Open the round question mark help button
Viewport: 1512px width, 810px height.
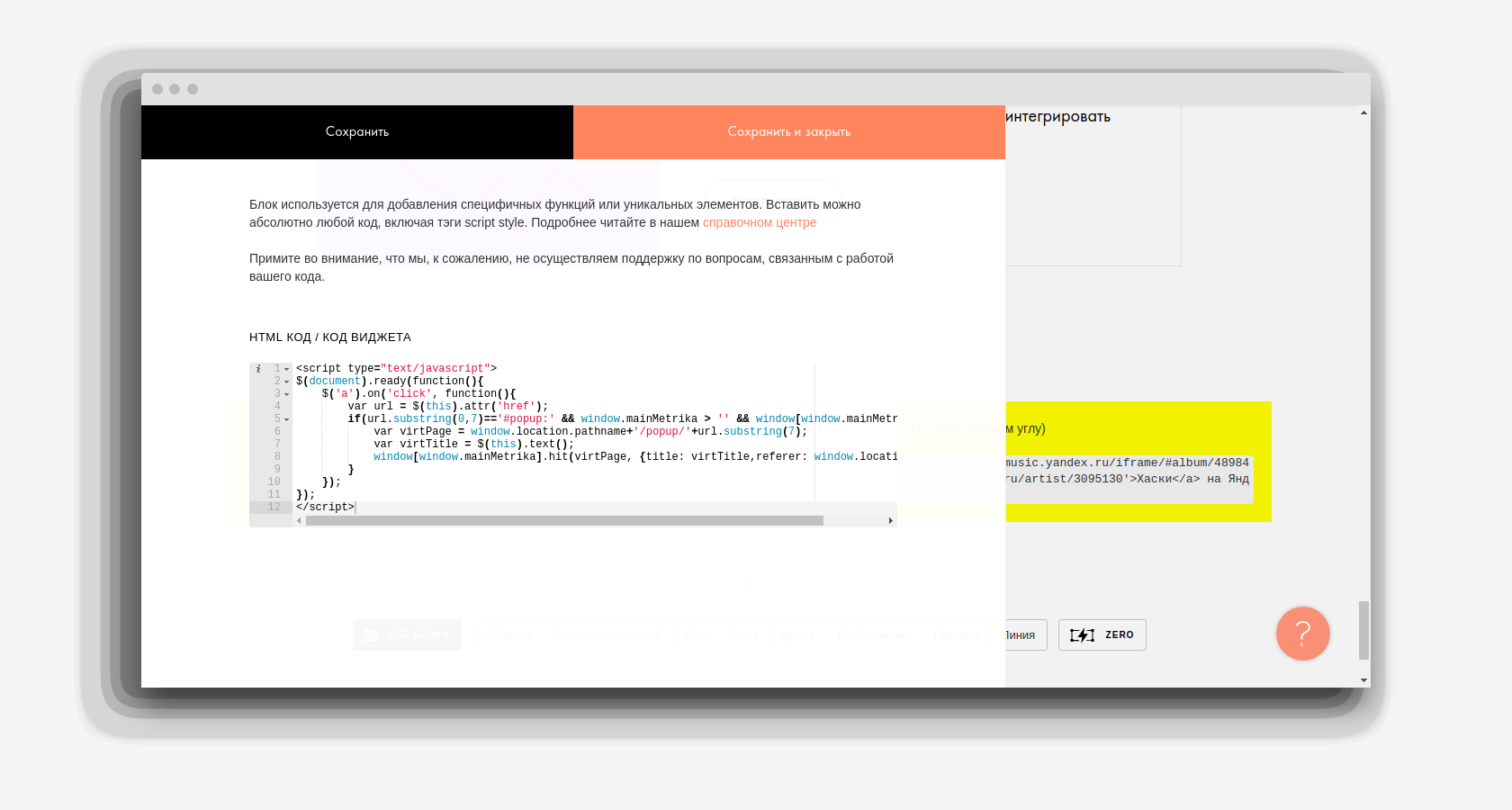coord(1302,634)
